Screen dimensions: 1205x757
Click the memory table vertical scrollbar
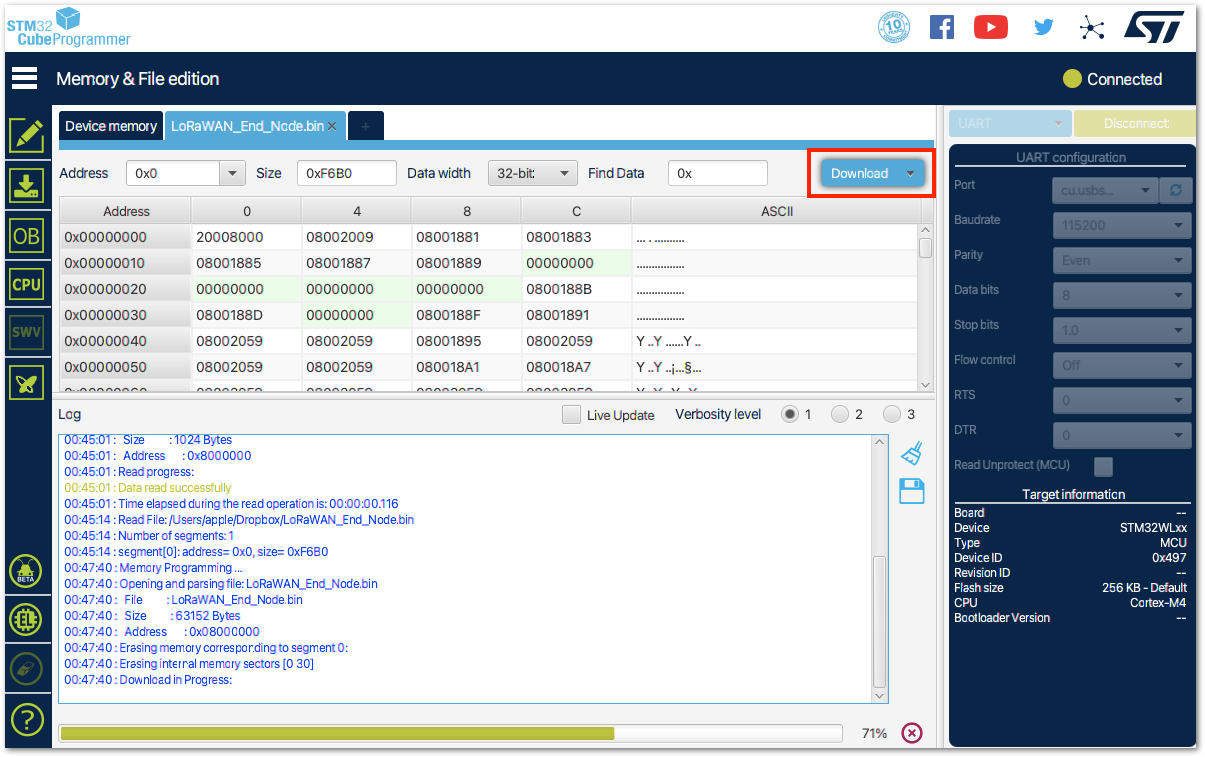pos(925,307)
